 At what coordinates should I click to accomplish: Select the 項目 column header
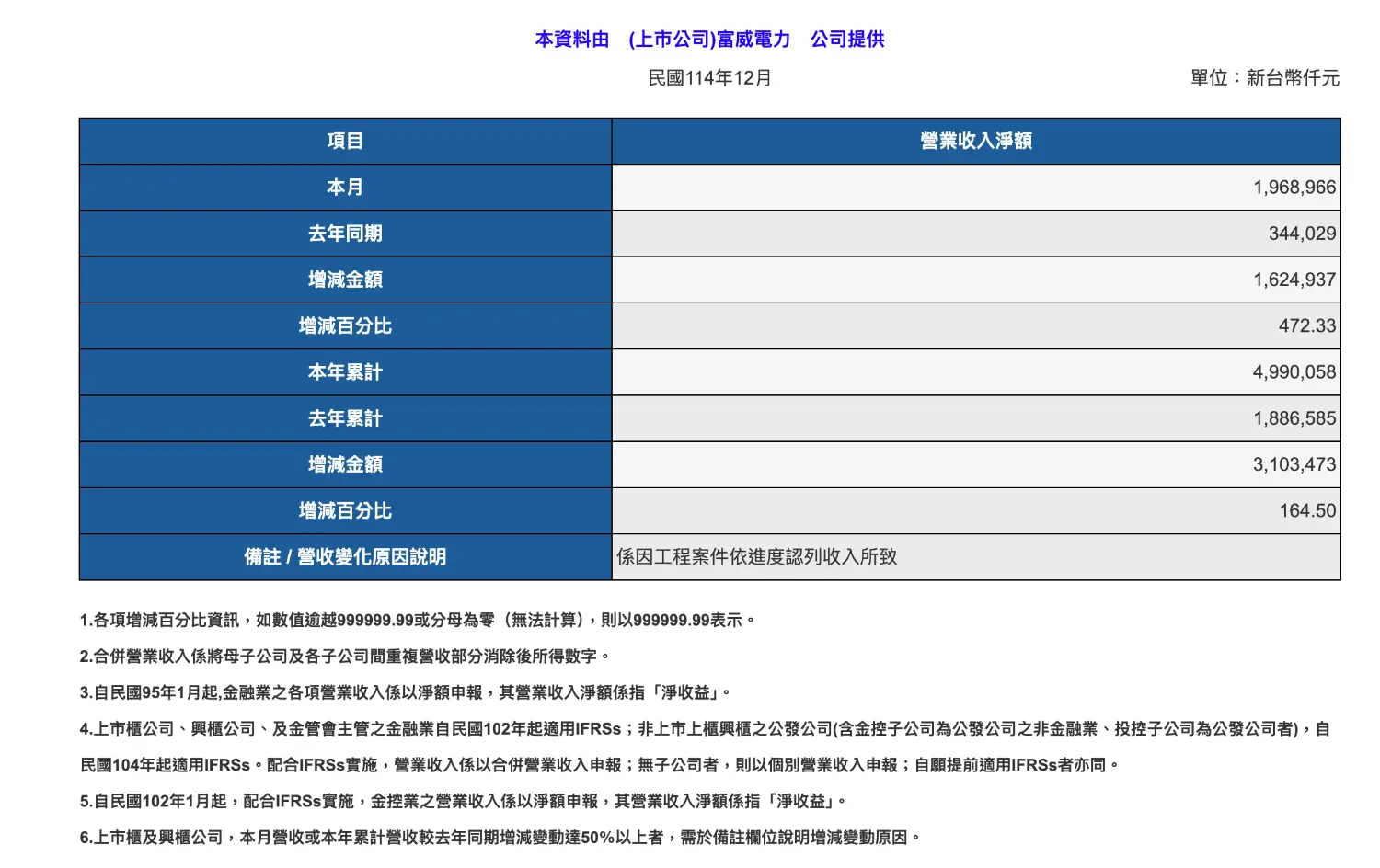pos(345,141)
